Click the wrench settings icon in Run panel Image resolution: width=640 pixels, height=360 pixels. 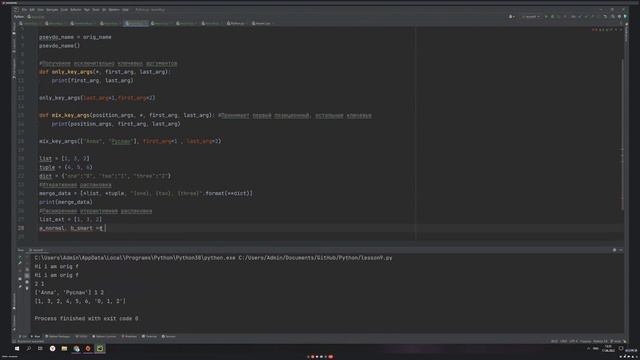20,264
